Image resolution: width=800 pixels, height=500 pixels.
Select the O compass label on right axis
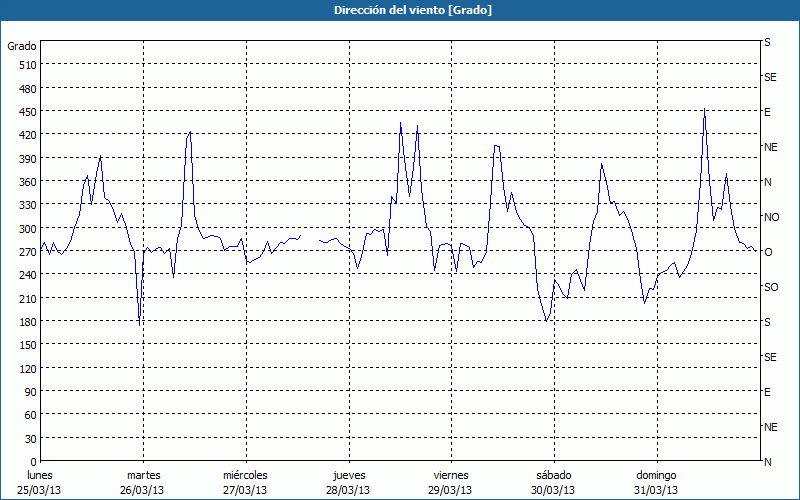[768, 252]
